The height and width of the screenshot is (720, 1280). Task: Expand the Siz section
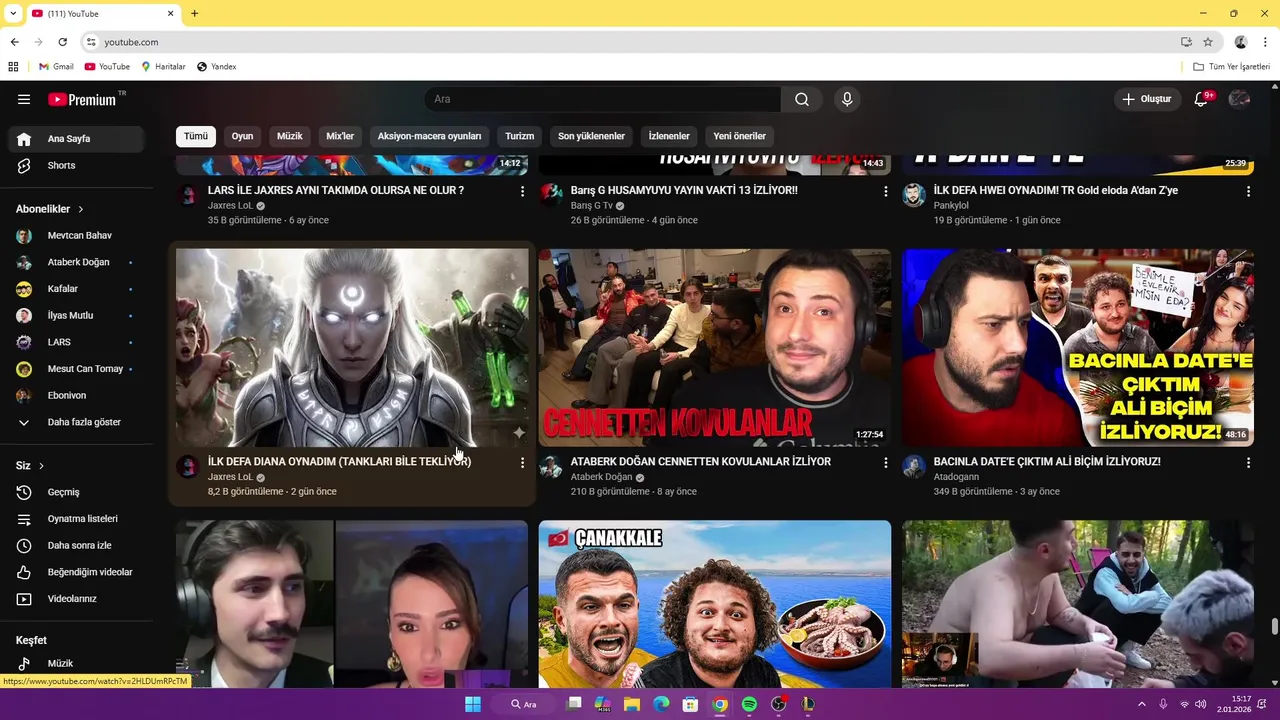(x=30, y=466)
